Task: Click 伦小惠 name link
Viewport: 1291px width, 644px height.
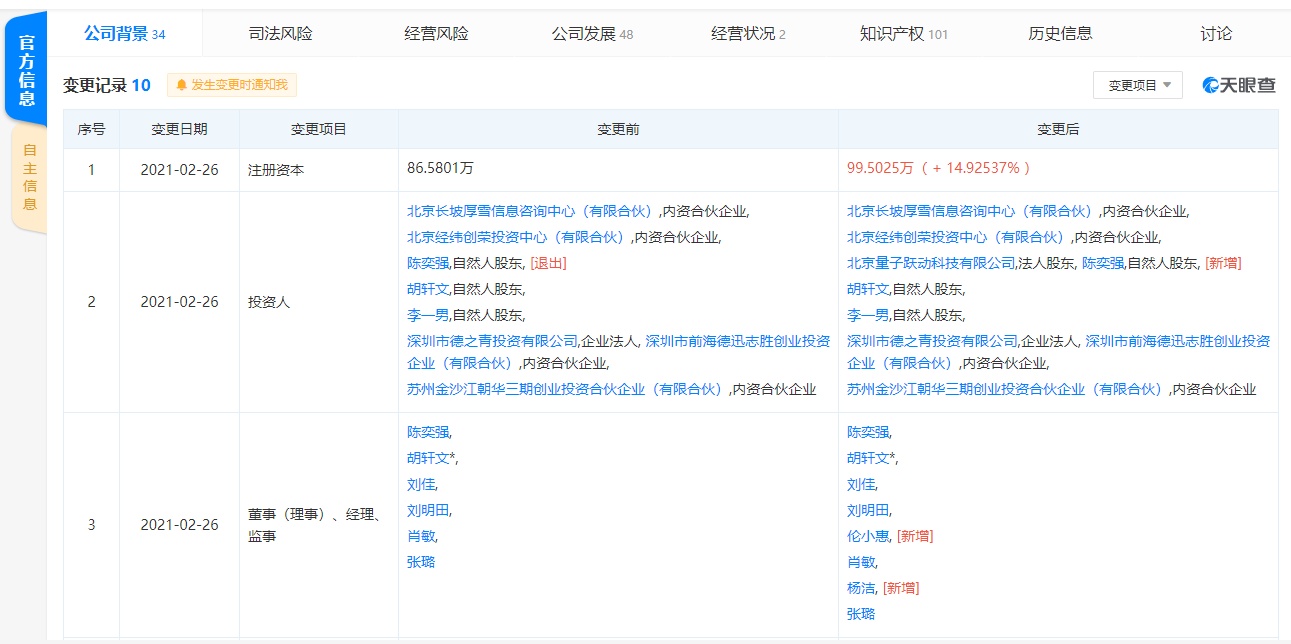Action: pyautogui.click(x=867, y=536)
